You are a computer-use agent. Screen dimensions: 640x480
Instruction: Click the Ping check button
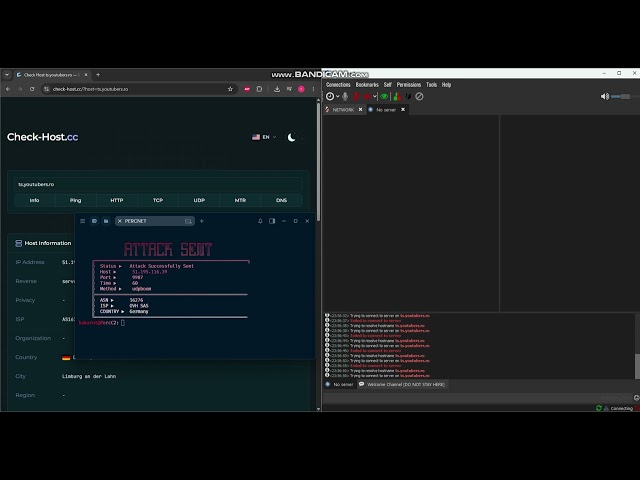point(76,200)
